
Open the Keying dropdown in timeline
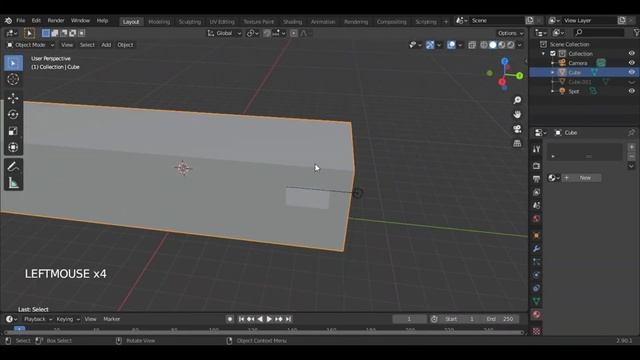68,319
